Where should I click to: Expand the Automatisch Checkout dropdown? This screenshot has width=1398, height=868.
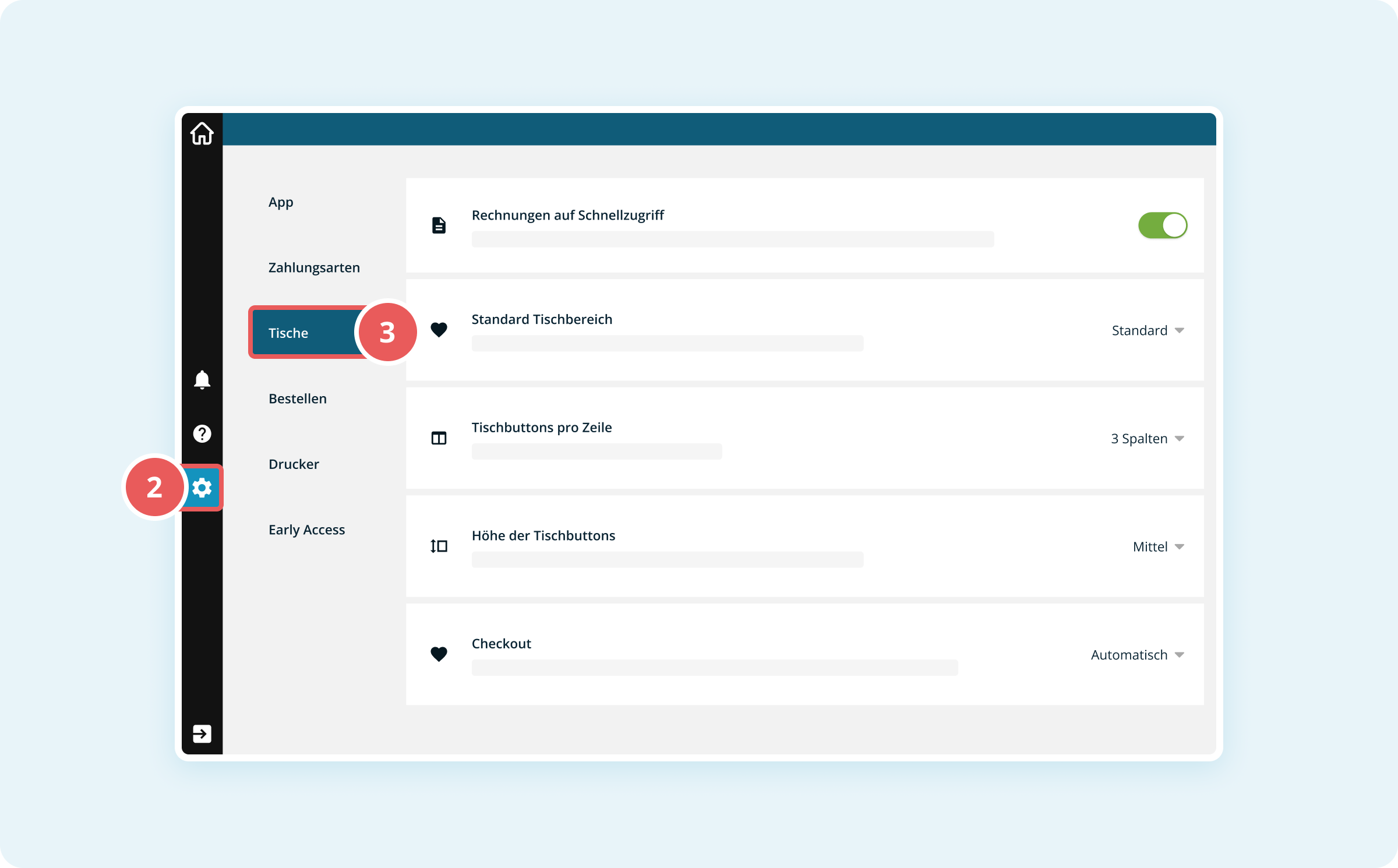coord(1137,655)
